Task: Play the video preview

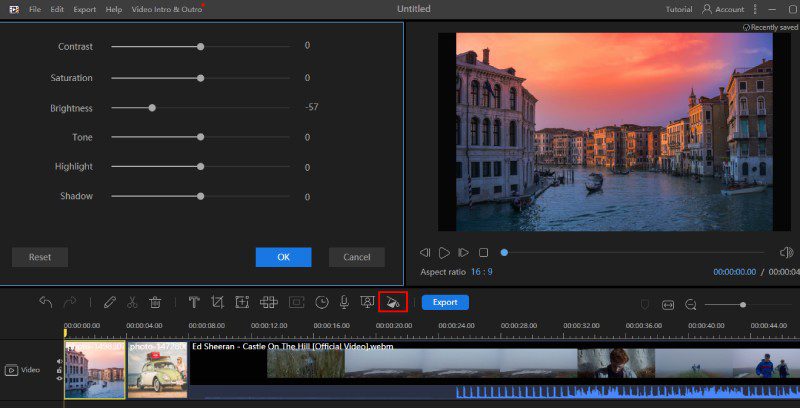Action: tap(444, 253)
